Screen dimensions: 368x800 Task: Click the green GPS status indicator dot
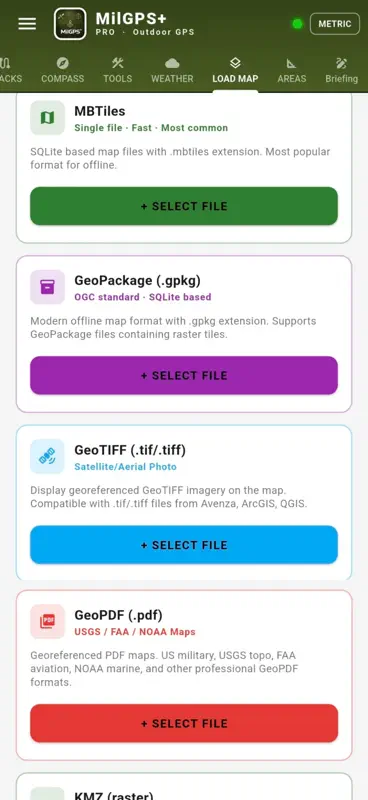click(297, 24)
